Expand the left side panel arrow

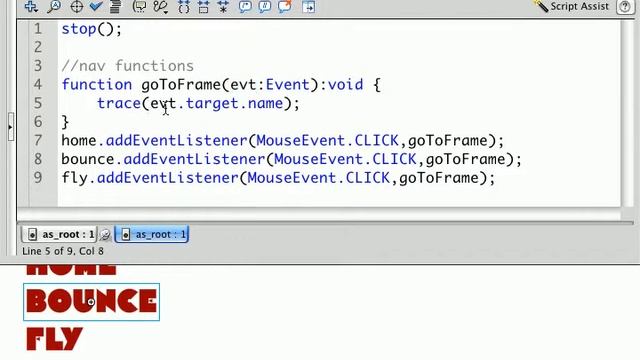(x=11, y=127)
